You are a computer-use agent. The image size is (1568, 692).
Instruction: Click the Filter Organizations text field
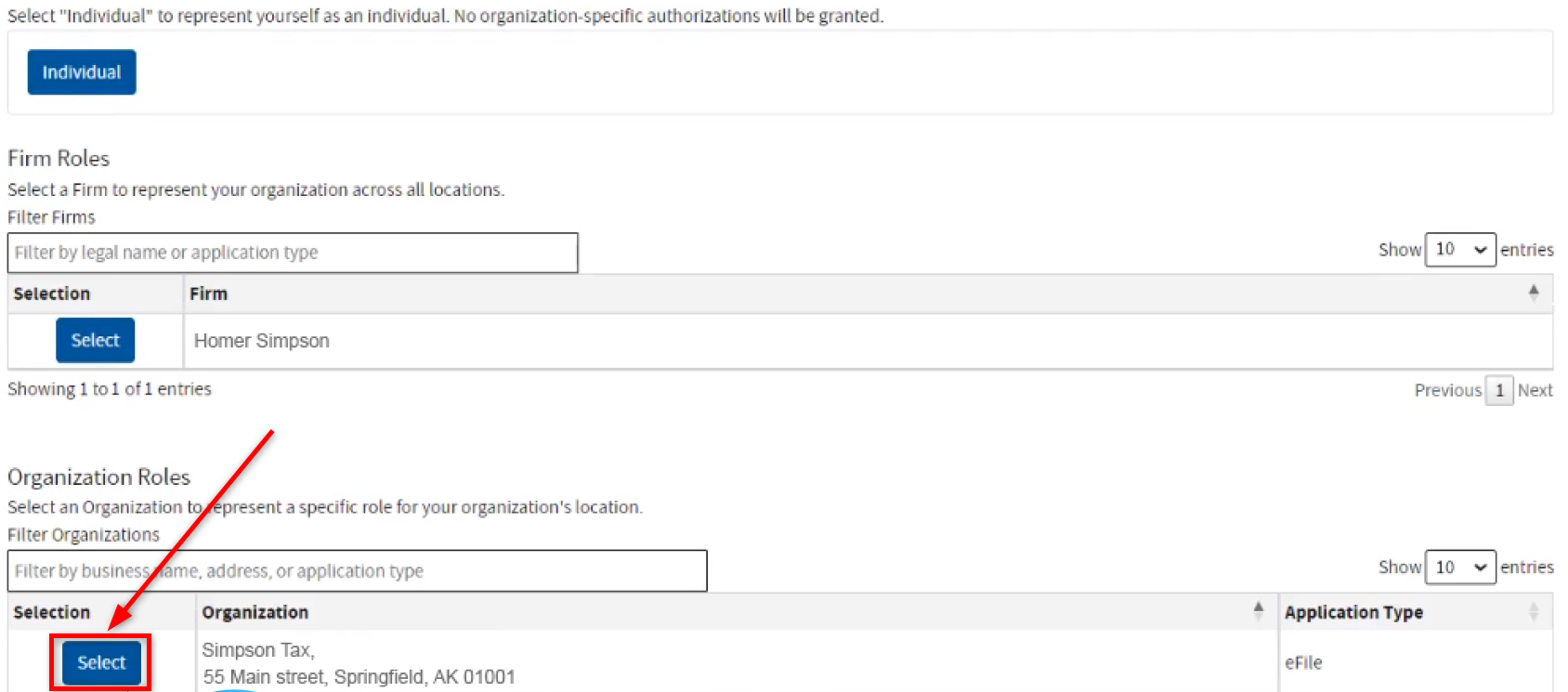tap(358, 570)
